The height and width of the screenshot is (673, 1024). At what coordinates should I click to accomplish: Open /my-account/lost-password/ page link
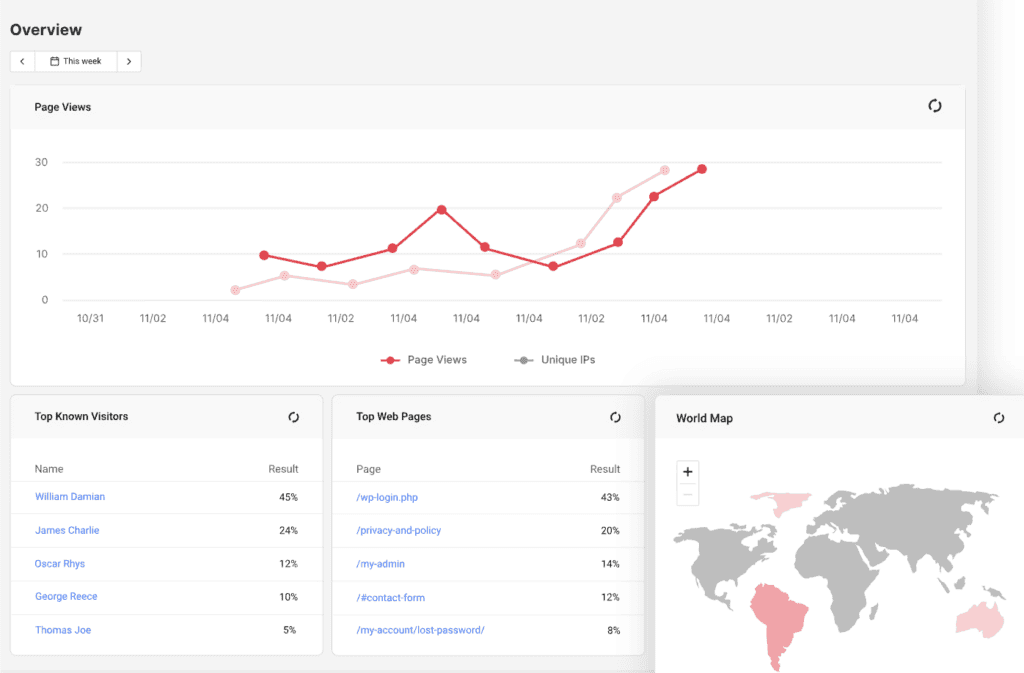[x=420, y=630]
